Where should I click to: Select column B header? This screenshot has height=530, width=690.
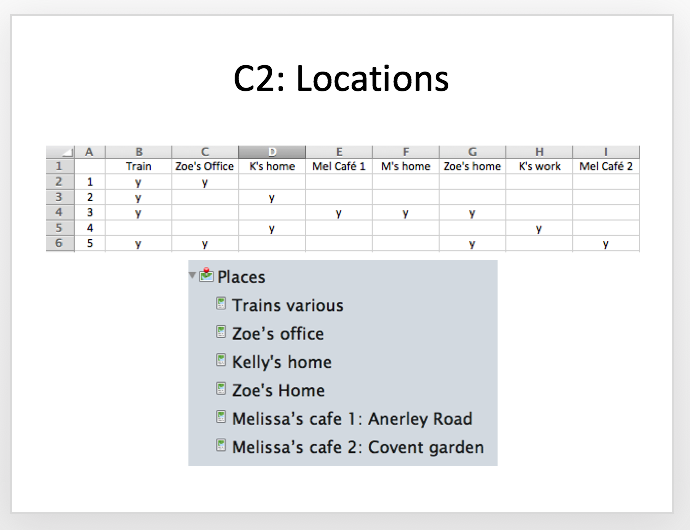(x=139, y=152)
